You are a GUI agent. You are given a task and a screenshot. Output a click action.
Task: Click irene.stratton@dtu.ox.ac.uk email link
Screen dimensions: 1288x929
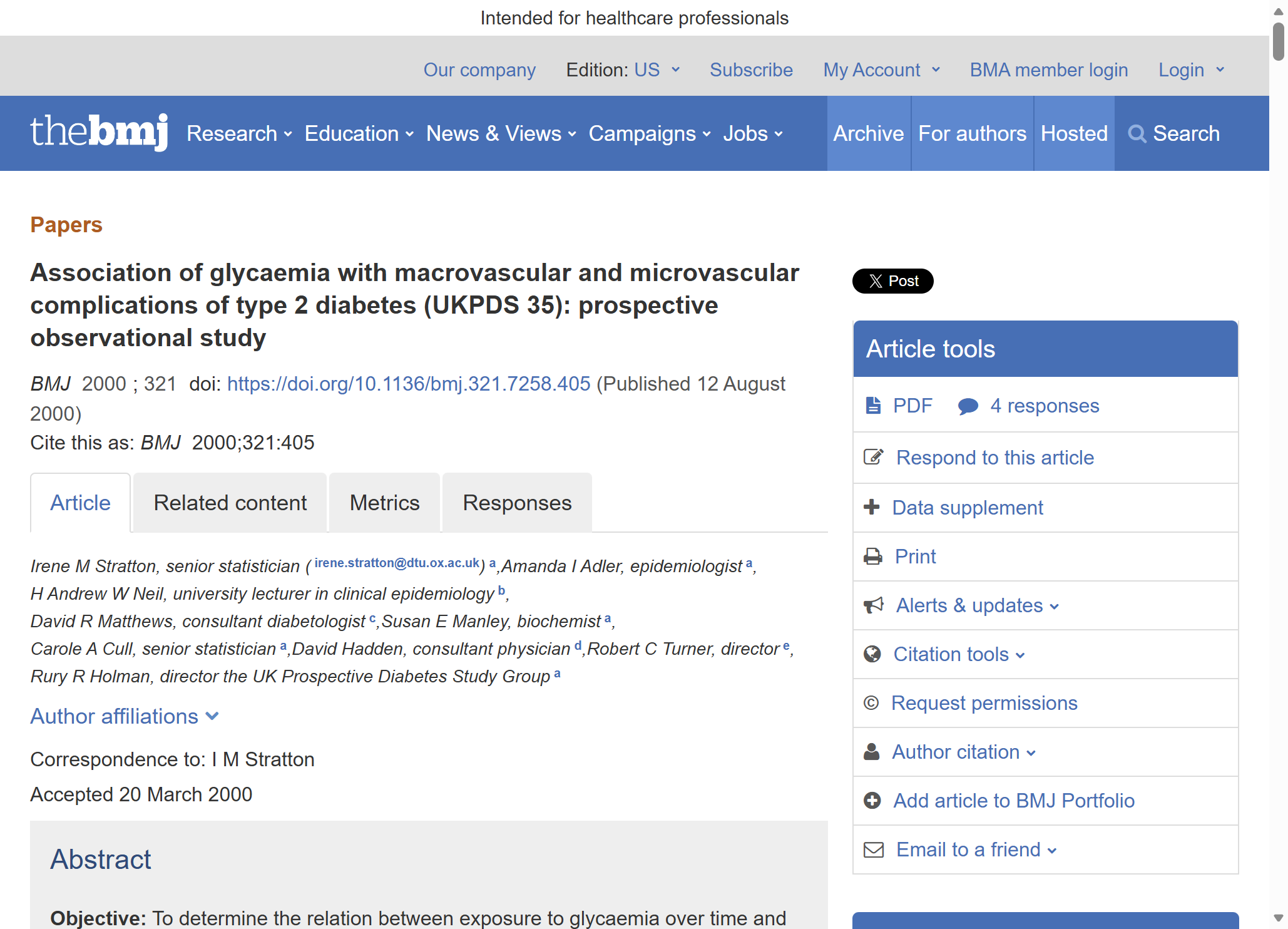pyautogui.click(x=397, y=563)
